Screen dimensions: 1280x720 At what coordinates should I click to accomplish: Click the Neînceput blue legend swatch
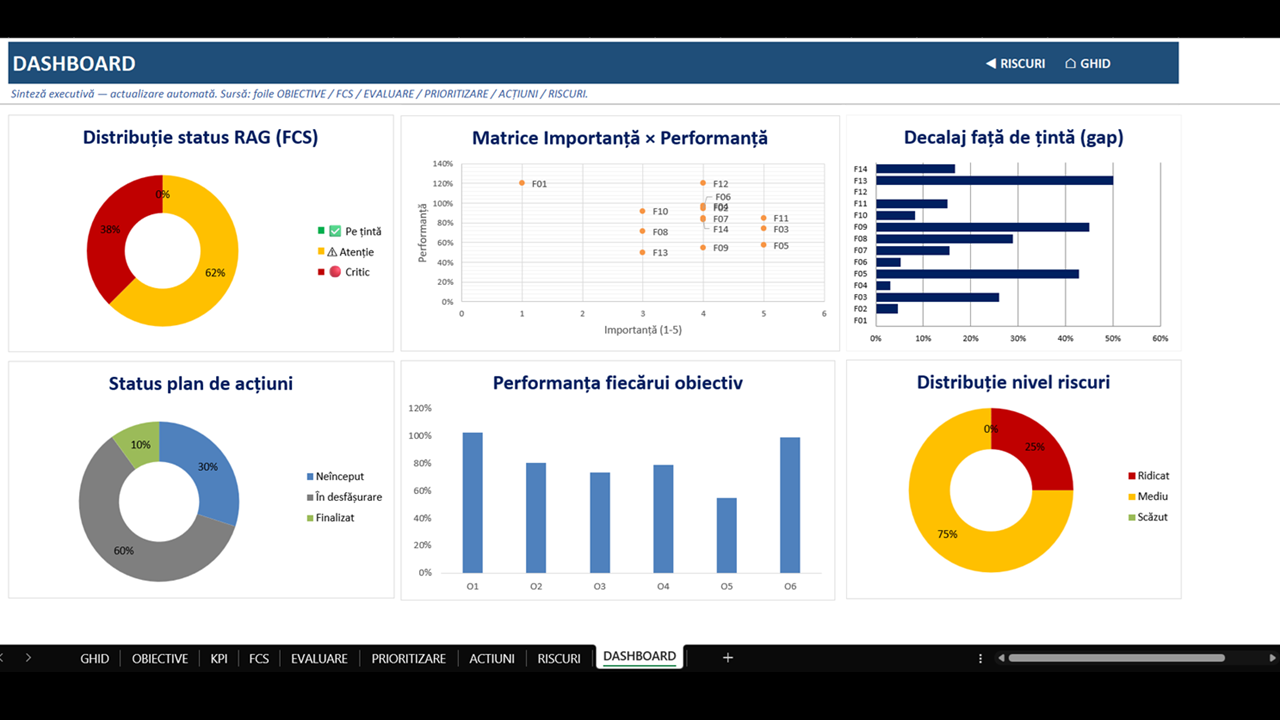tap(309, 477)
